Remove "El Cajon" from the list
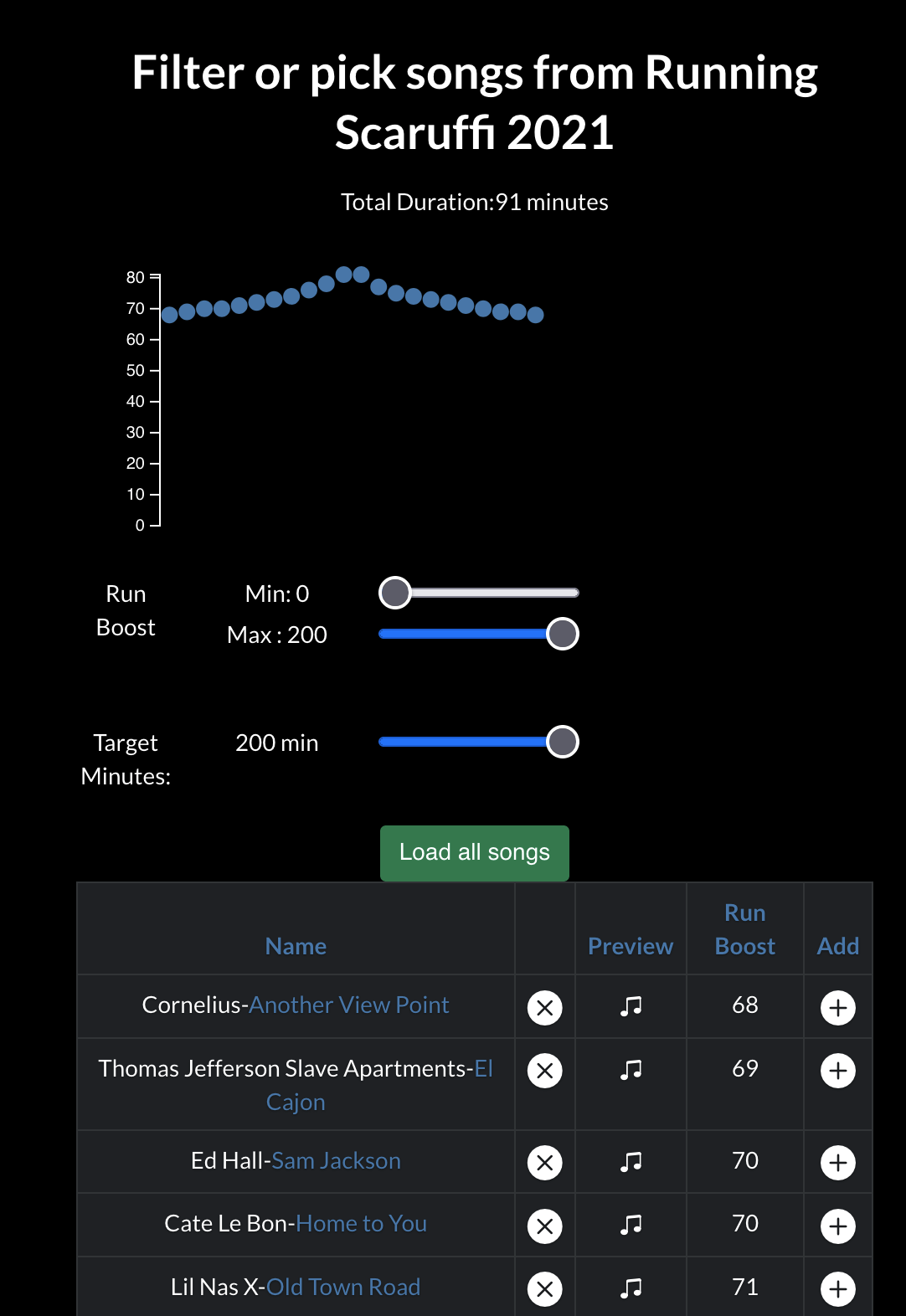This screenshot has height=1316, width=906. click(544, 1070)
